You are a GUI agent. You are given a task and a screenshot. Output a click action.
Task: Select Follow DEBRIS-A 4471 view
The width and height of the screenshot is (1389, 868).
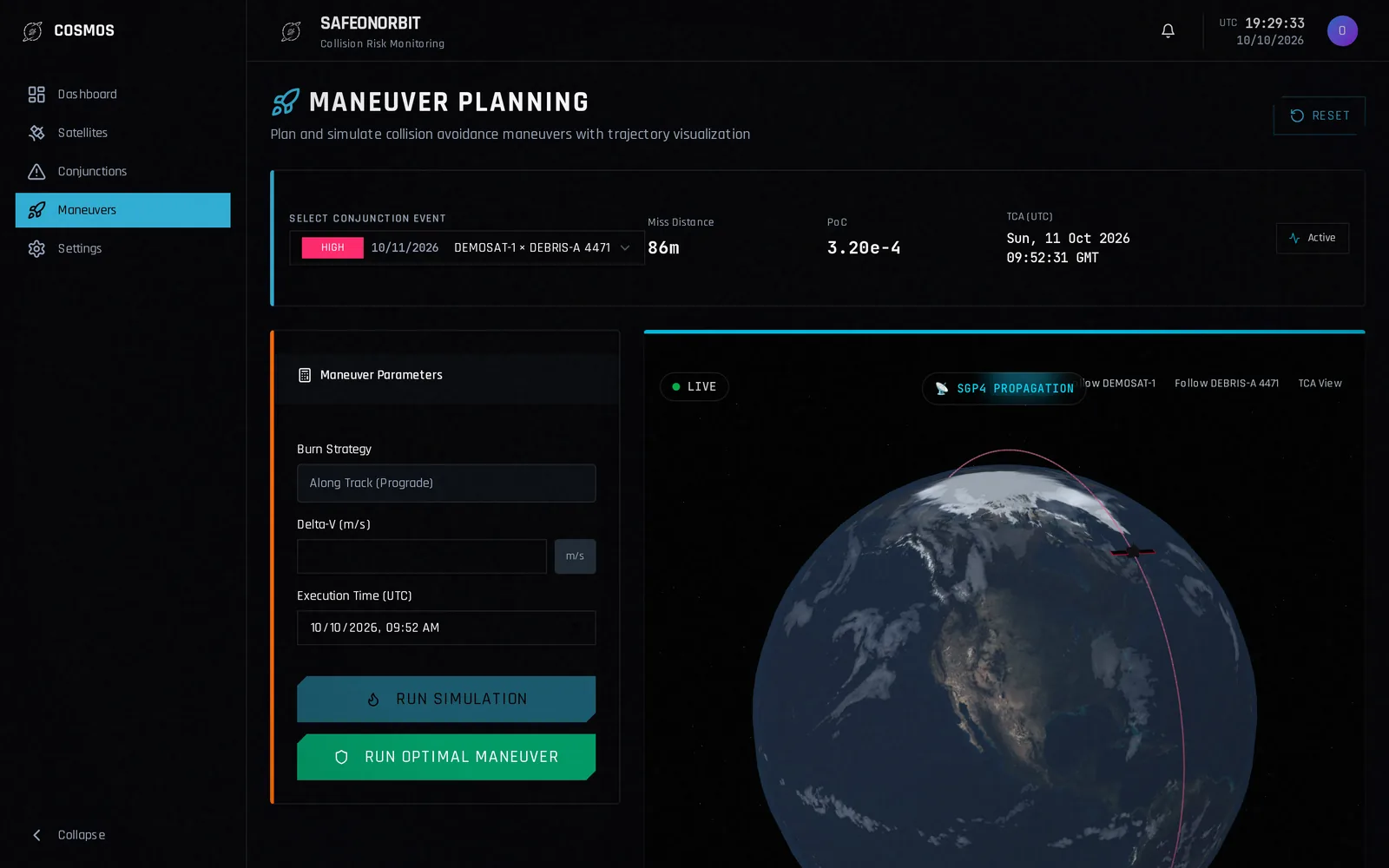point(1227,384)
